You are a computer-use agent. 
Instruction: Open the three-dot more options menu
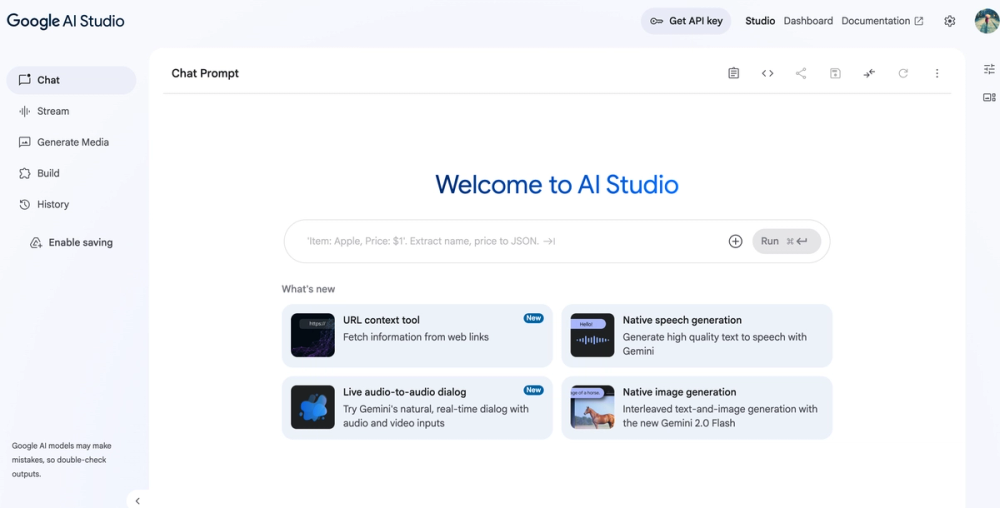point(937,73)
